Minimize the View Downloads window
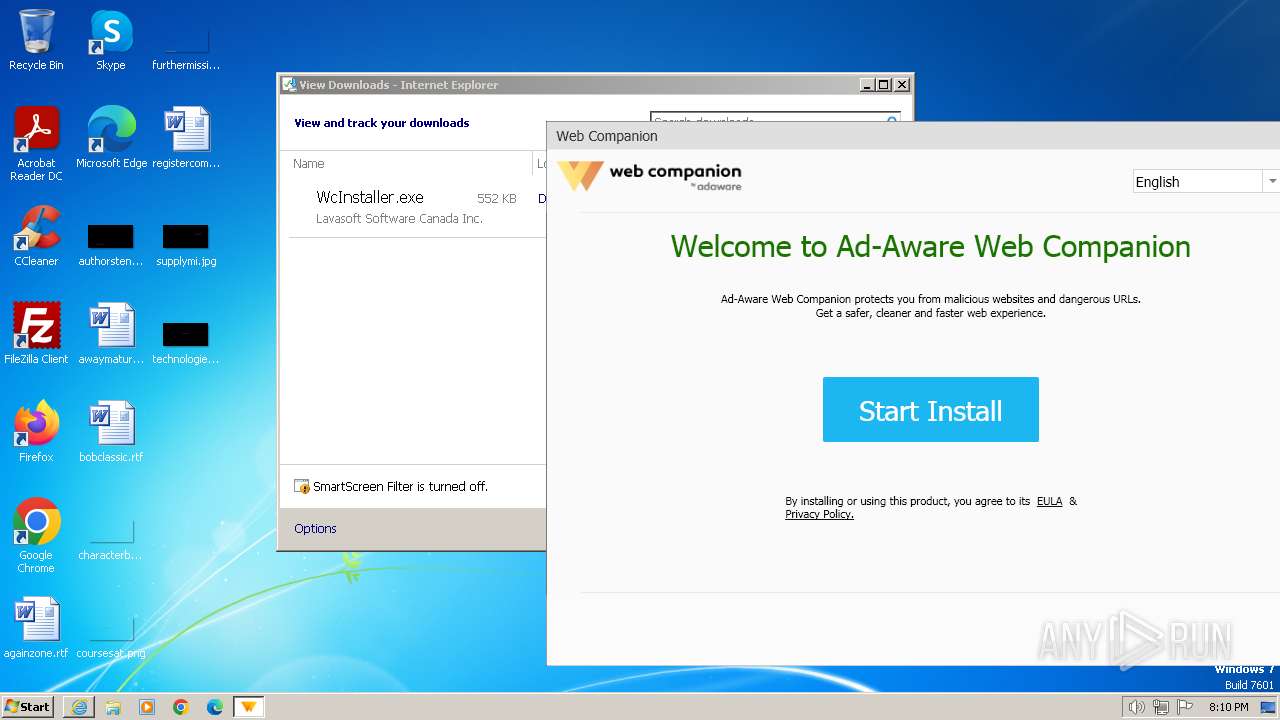 (x=867, y=85)
